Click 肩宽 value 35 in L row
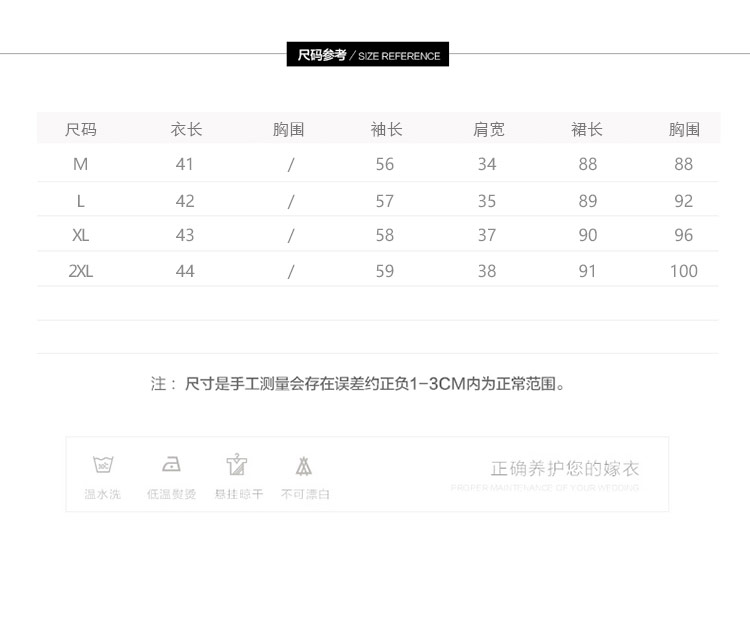 [x=487, y=201]
